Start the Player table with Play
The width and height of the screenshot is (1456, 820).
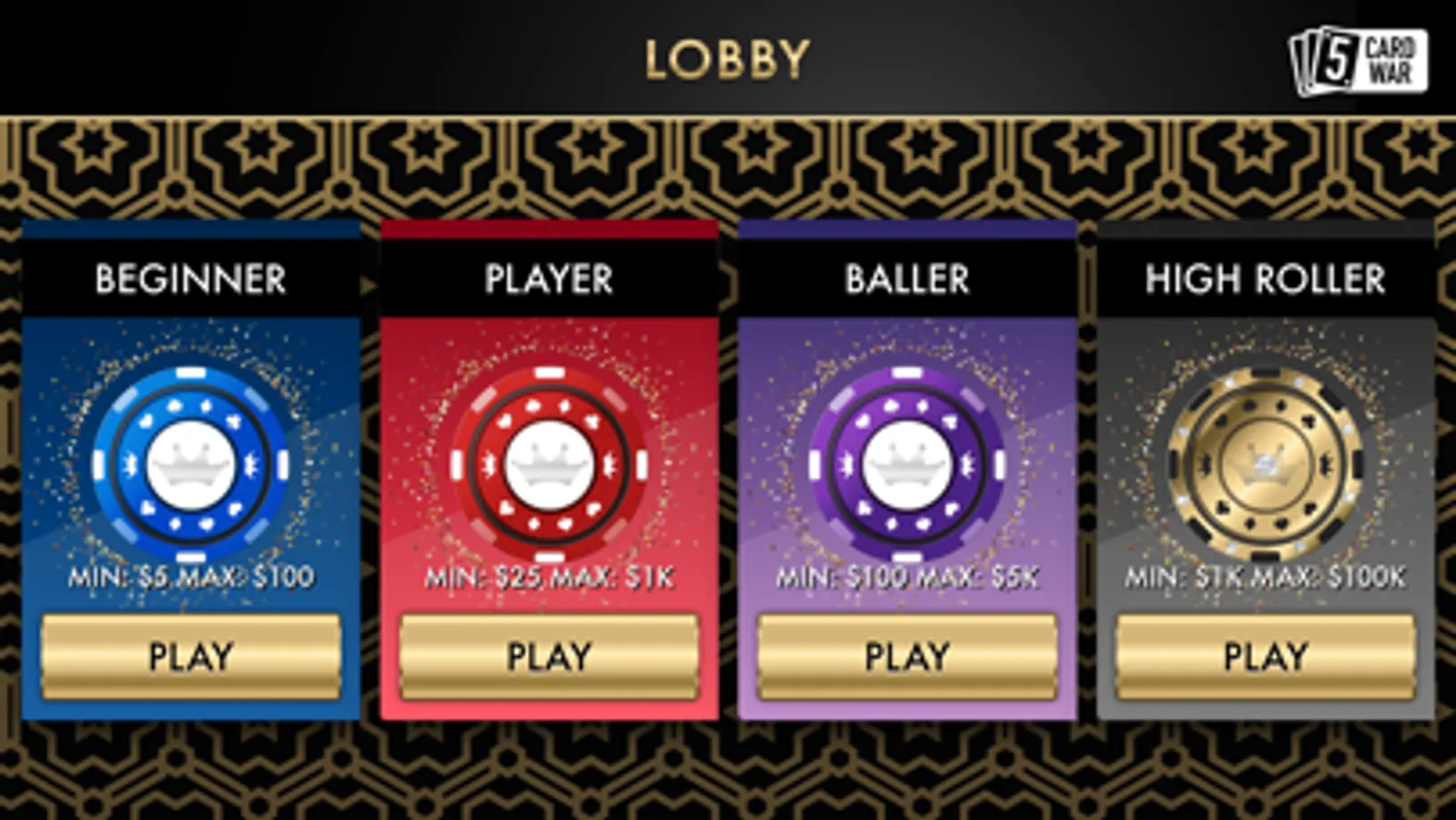pyautogui.click(x=549, y=656)
